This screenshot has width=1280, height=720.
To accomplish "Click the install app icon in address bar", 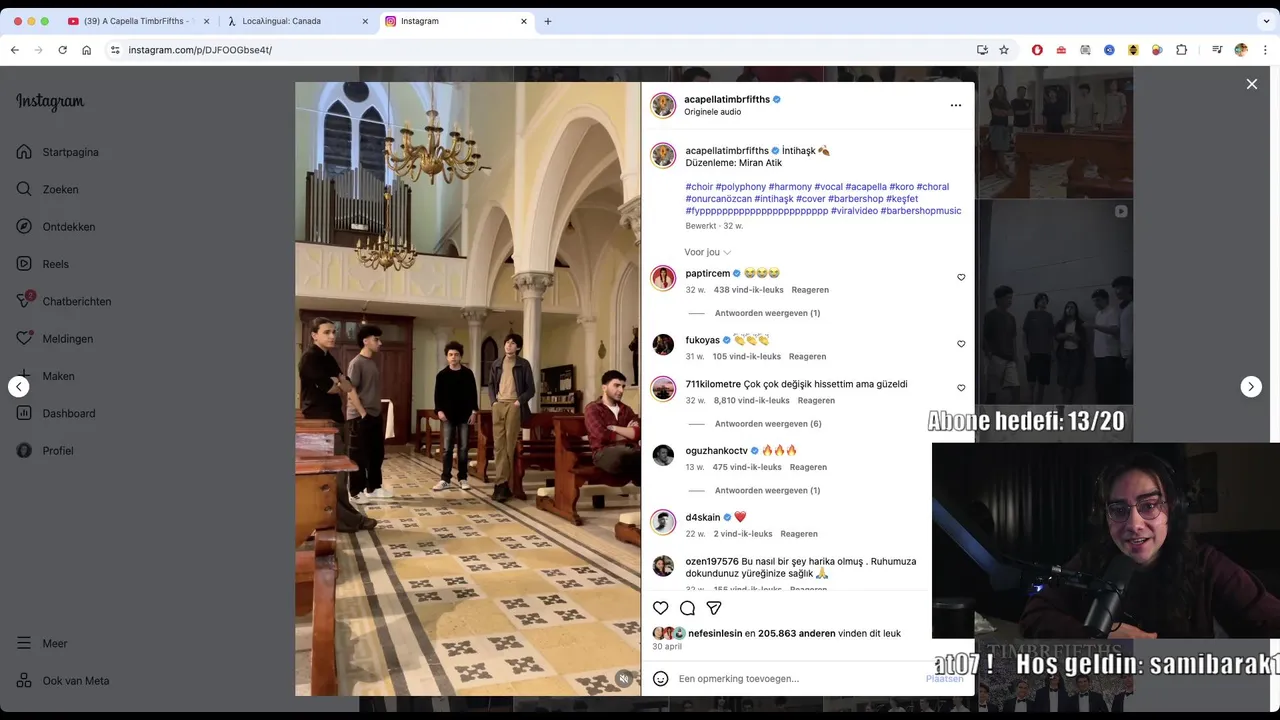I will tap(982, 50).
